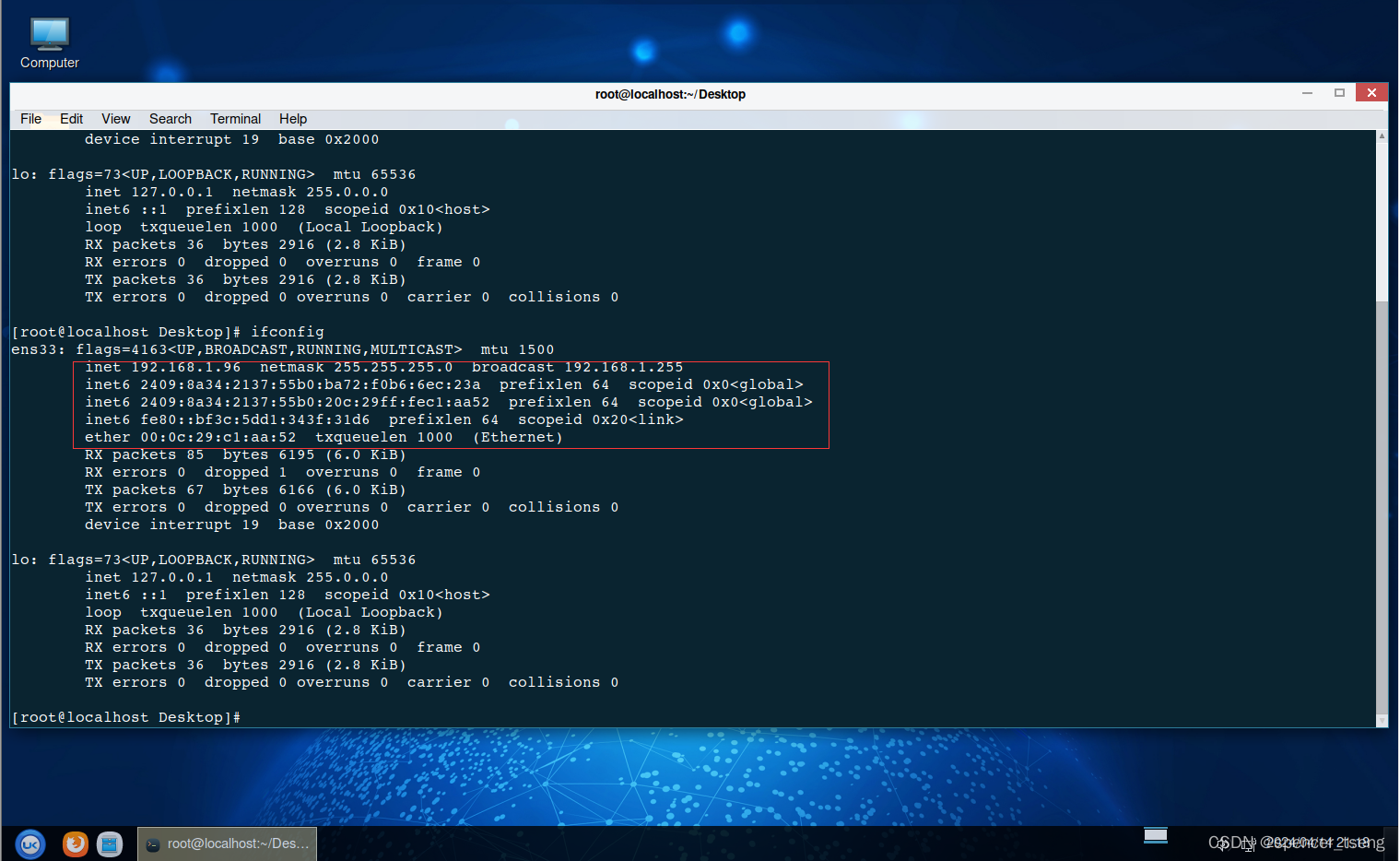1400x861 pixels.
Task: Open the File menu
Action: point(30,118)
